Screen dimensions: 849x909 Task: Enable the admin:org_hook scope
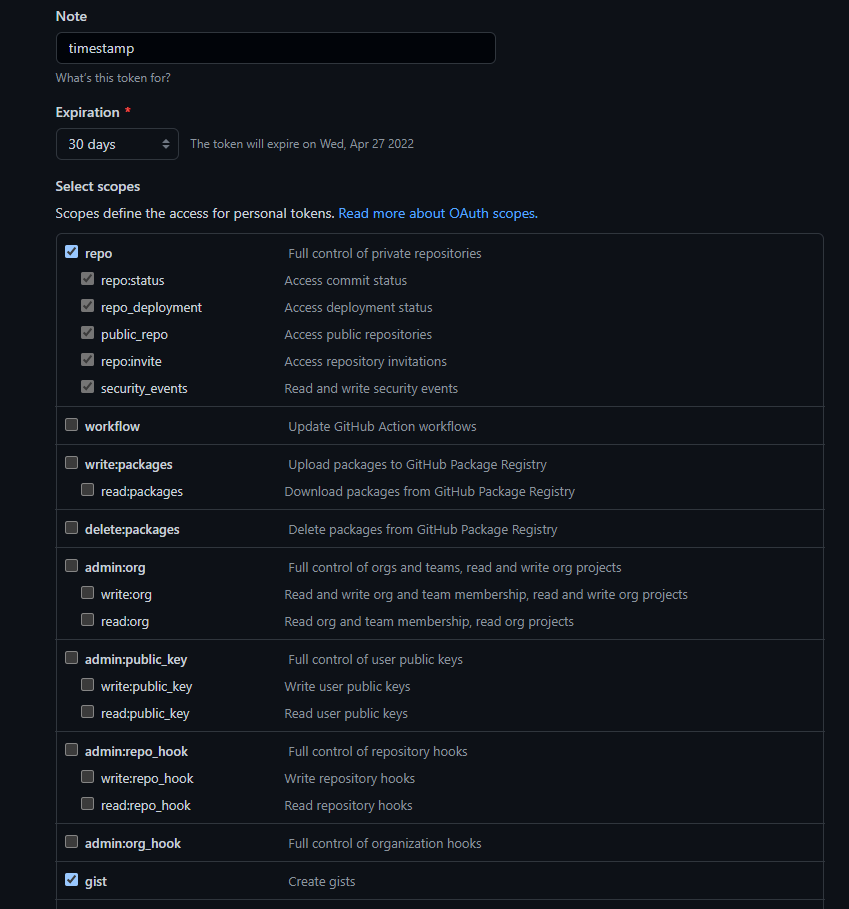pos(71,841)
